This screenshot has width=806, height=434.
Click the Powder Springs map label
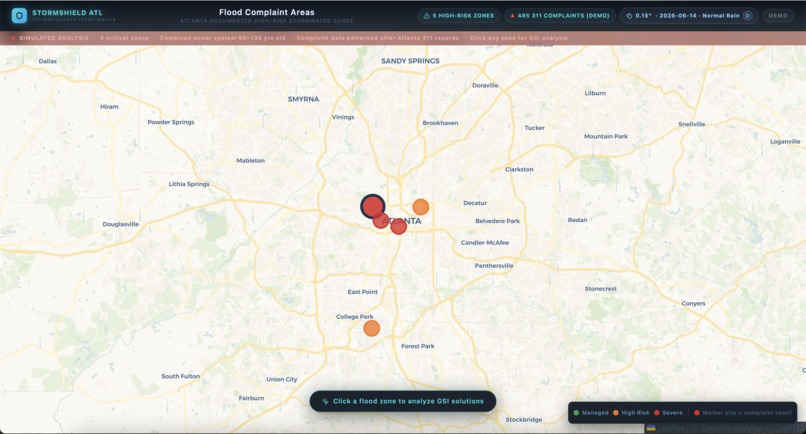171,122
